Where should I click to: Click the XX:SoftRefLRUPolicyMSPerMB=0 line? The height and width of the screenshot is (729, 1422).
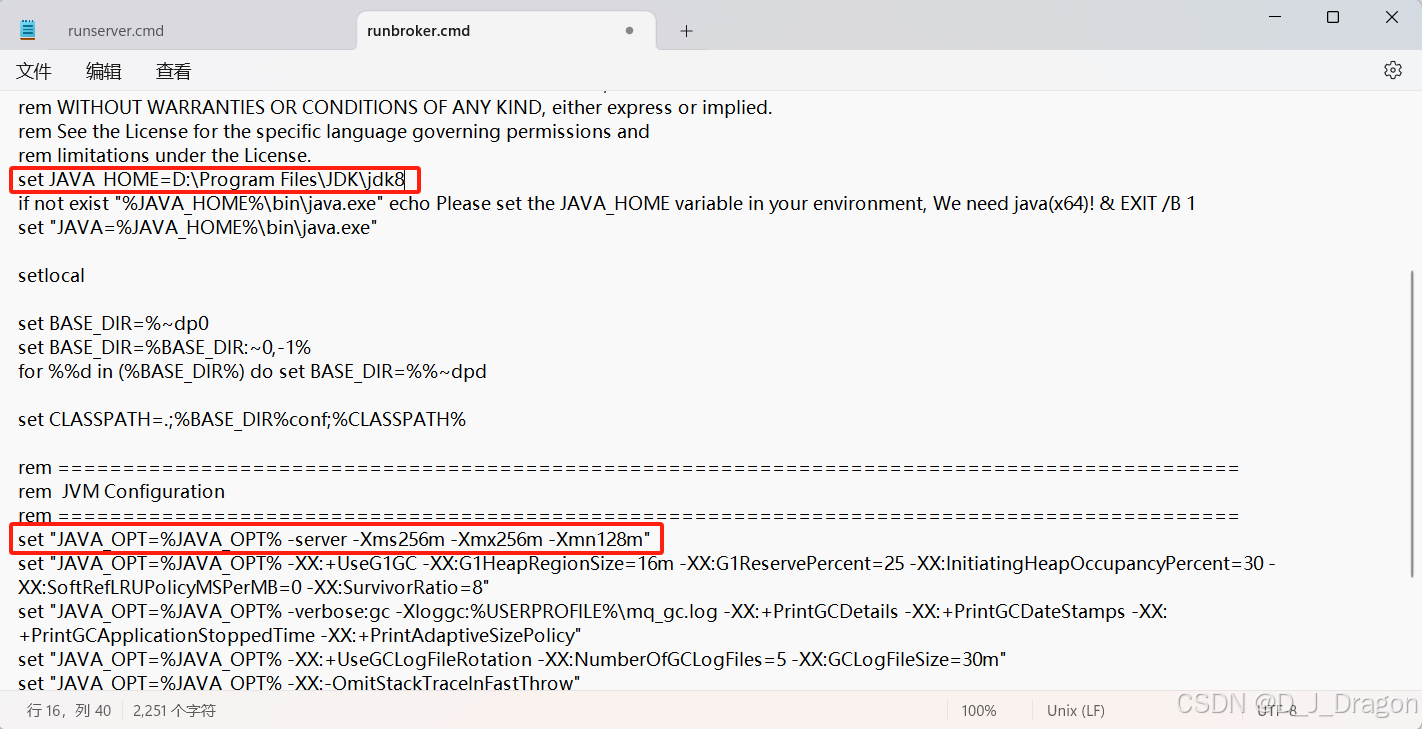(253, 588)
